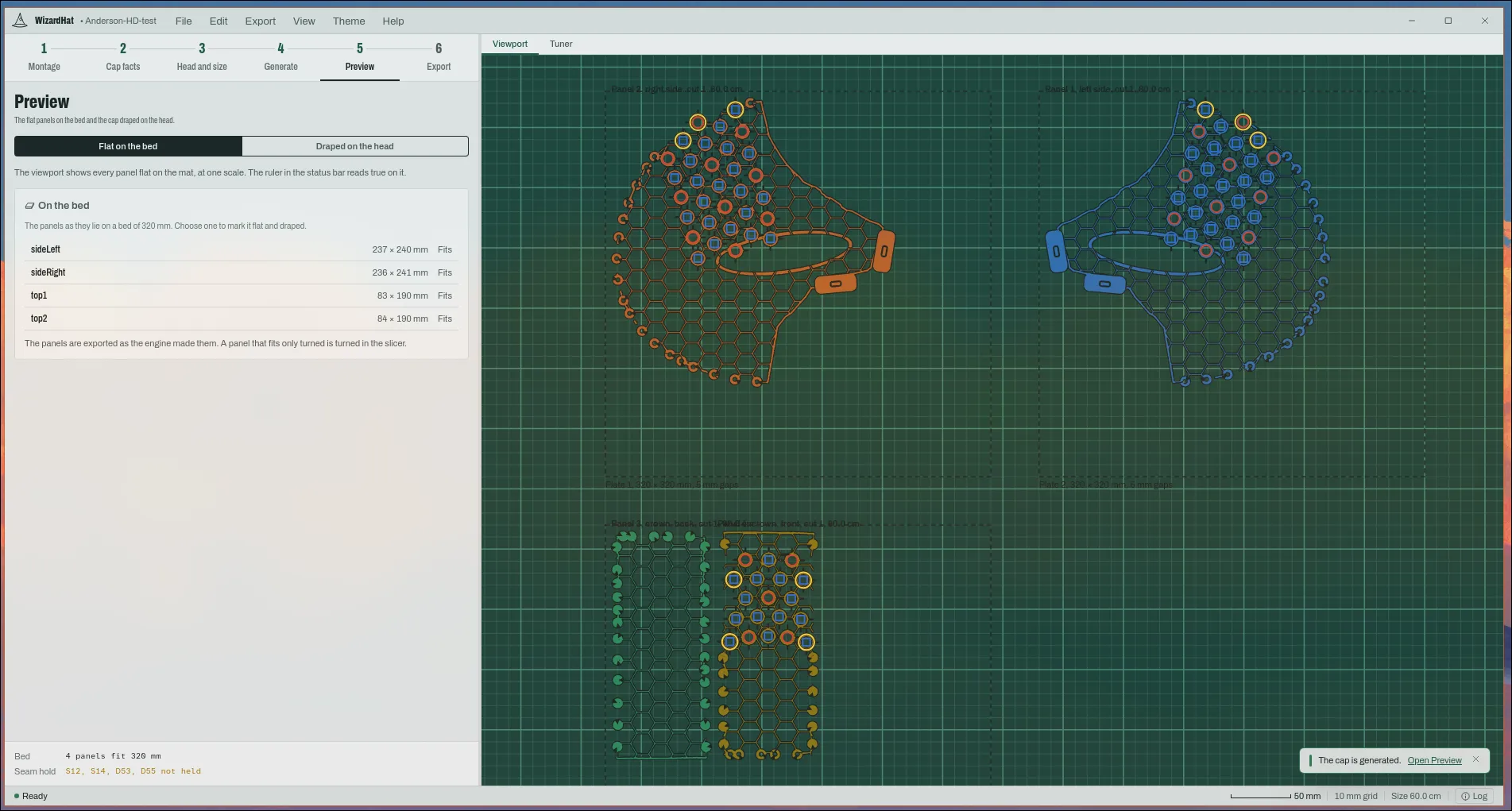Click the Size 60.0 cm status entry
The width and height of the screenshot is (1512, 811).
point(1416,796)
